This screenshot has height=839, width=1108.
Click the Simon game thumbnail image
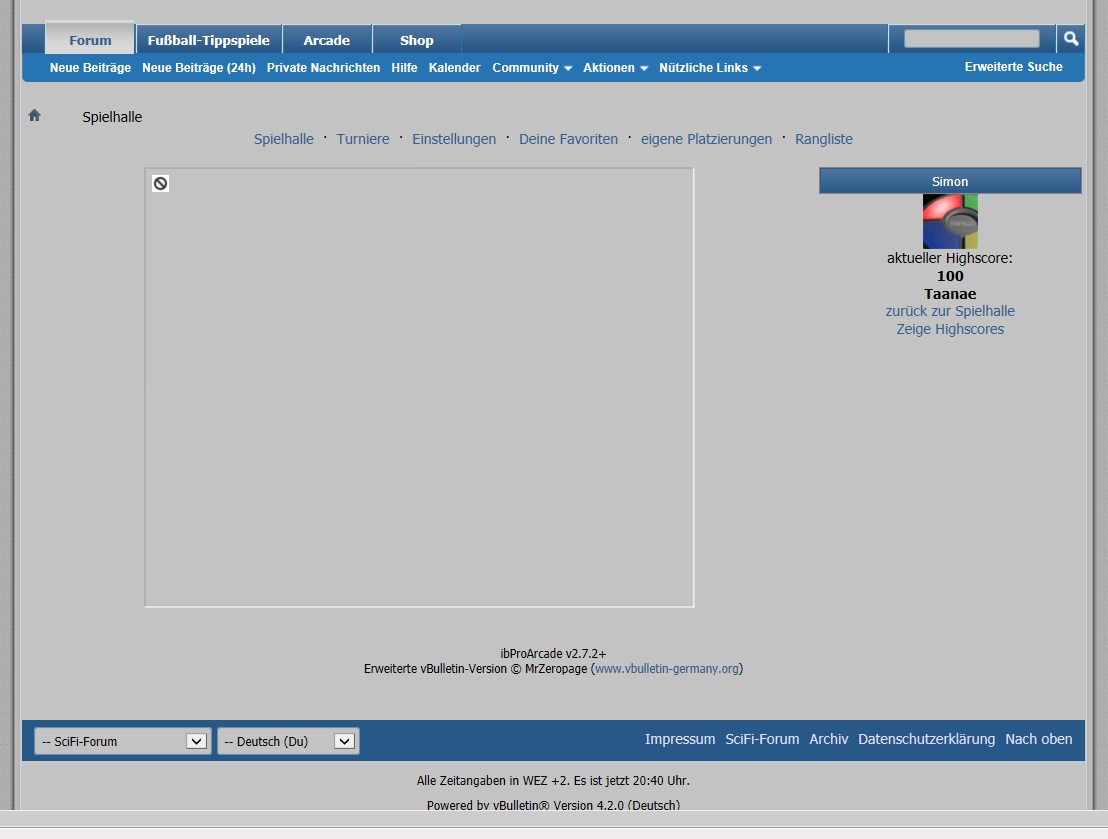950,221
